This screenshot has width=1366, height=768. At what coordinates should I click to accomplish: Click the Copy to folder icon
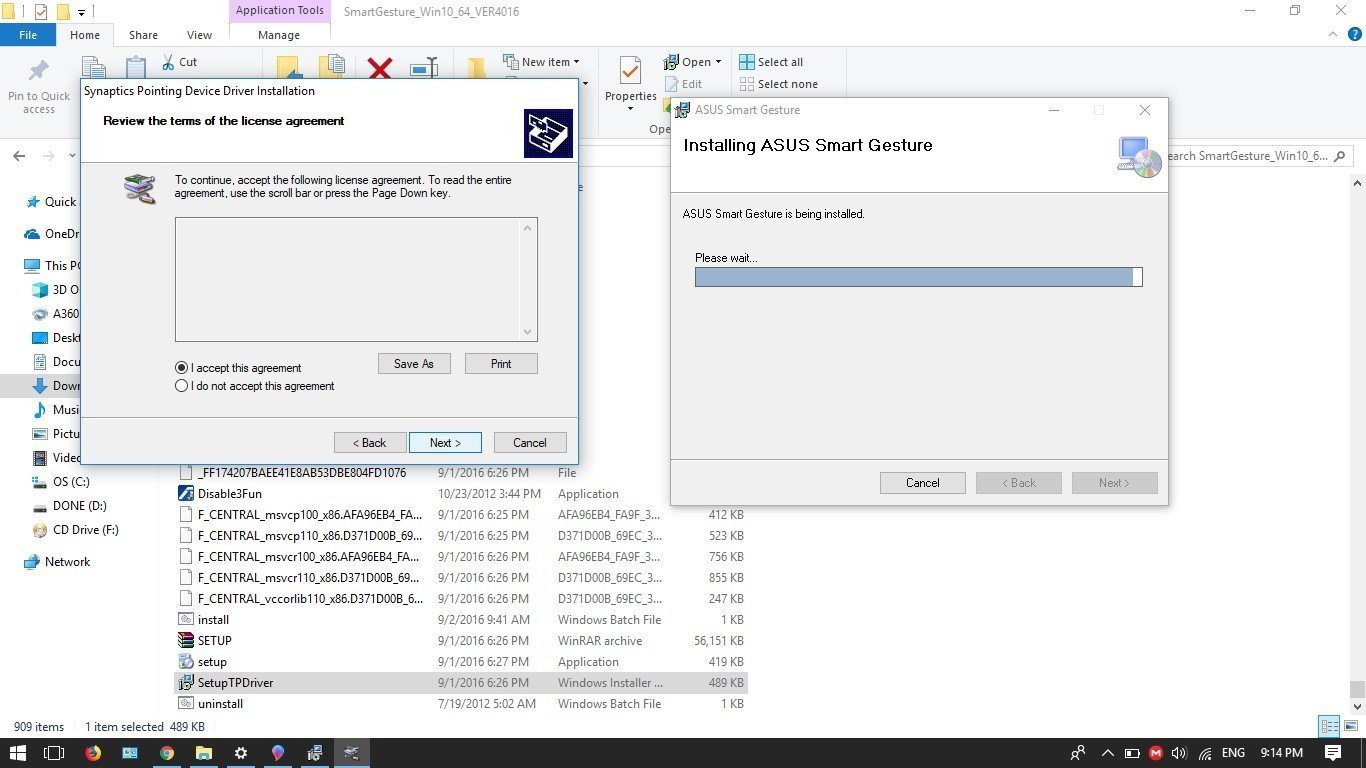[x=332, y=68]
